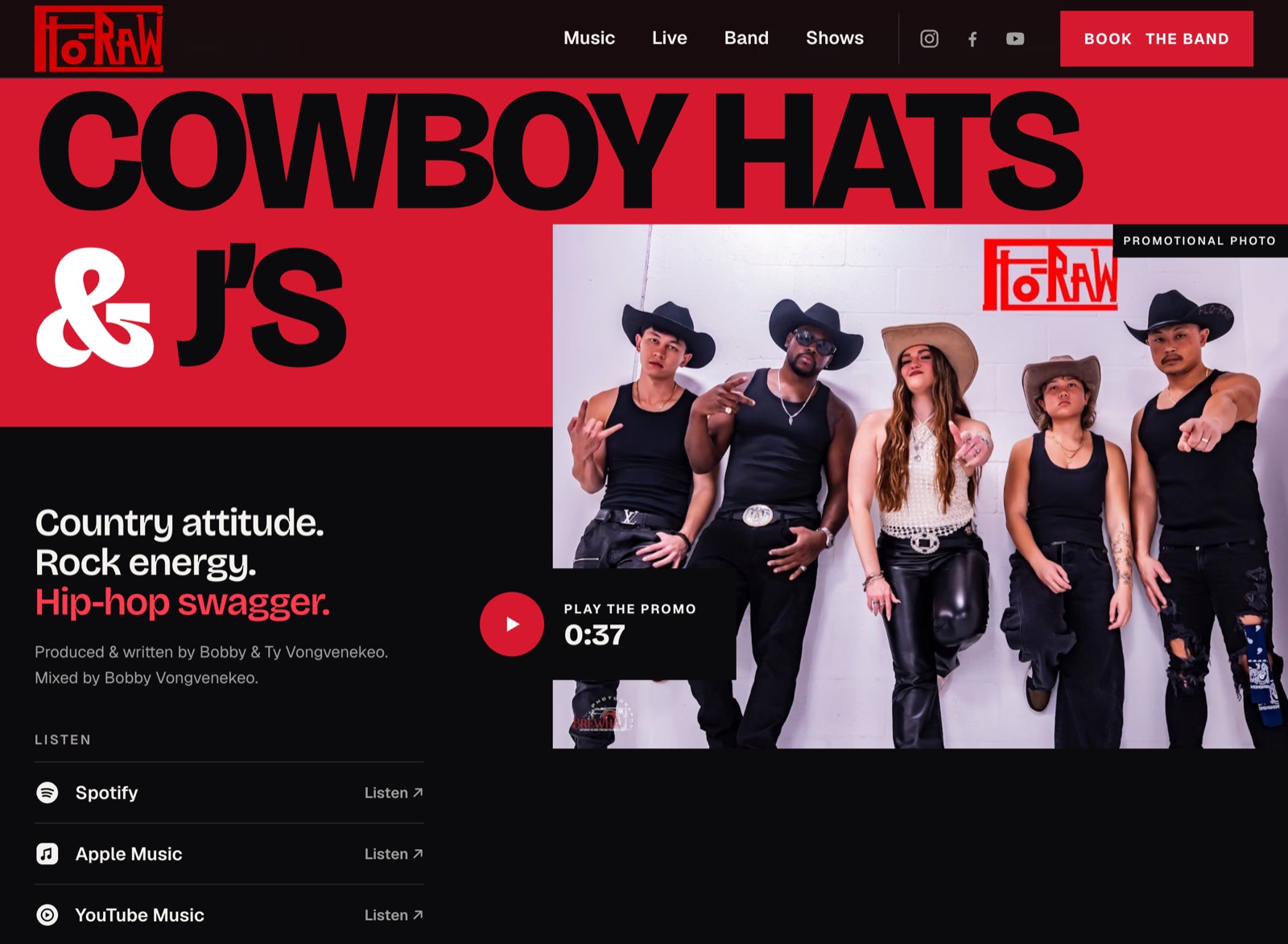Open the band's Instagram page icon

[x=929, y=39]
